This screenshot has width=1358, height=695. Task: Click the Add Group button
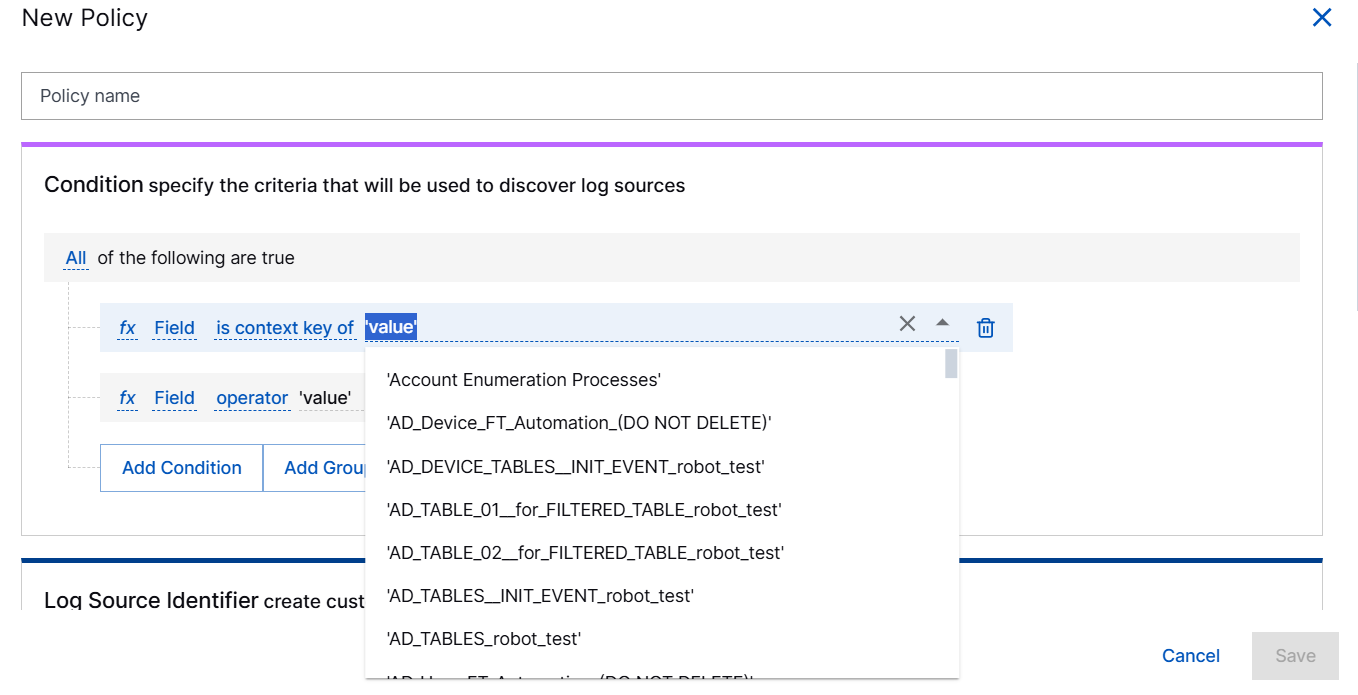315,468
